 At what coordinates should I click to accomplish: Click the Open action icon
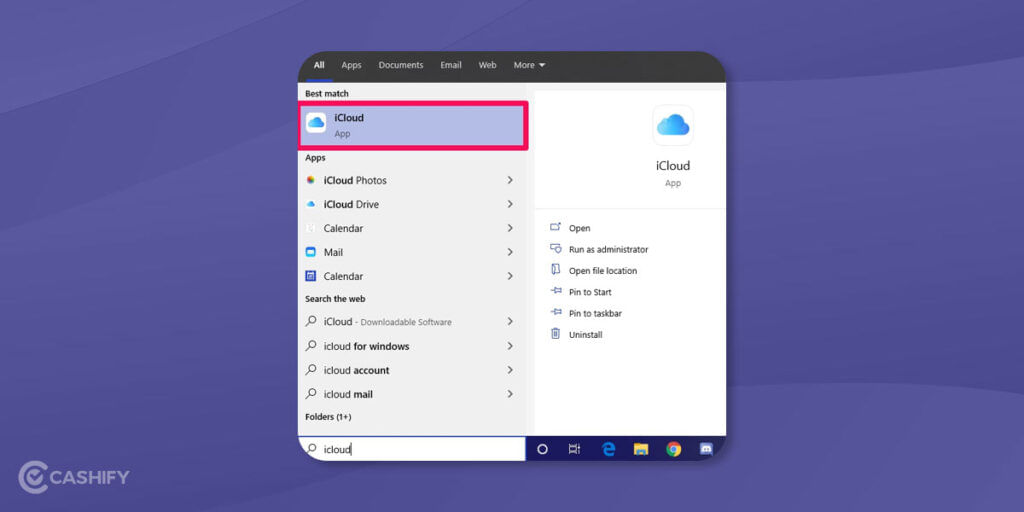[556, 227]
